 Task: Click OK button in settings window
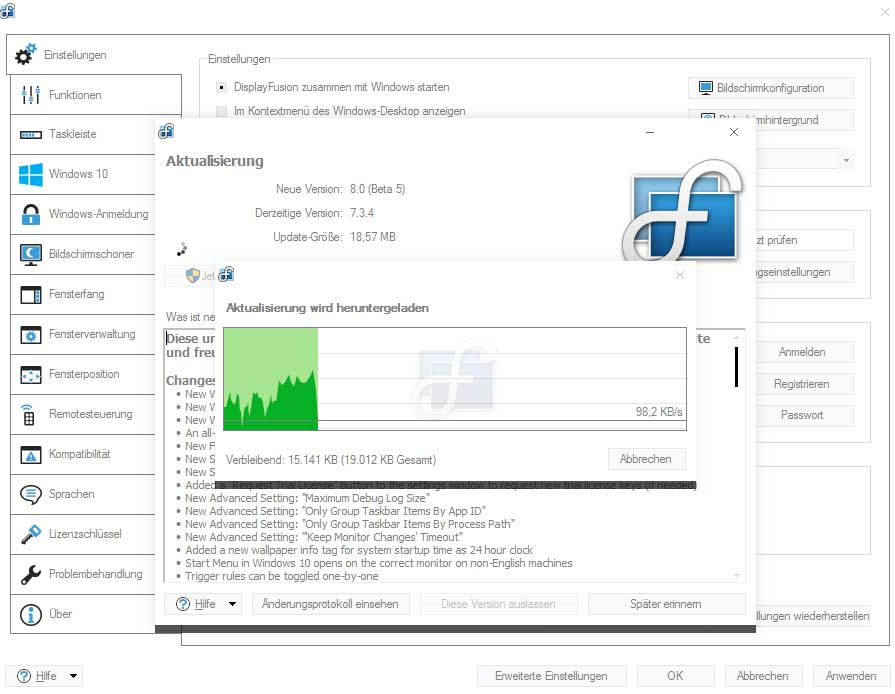pos(675,676)
